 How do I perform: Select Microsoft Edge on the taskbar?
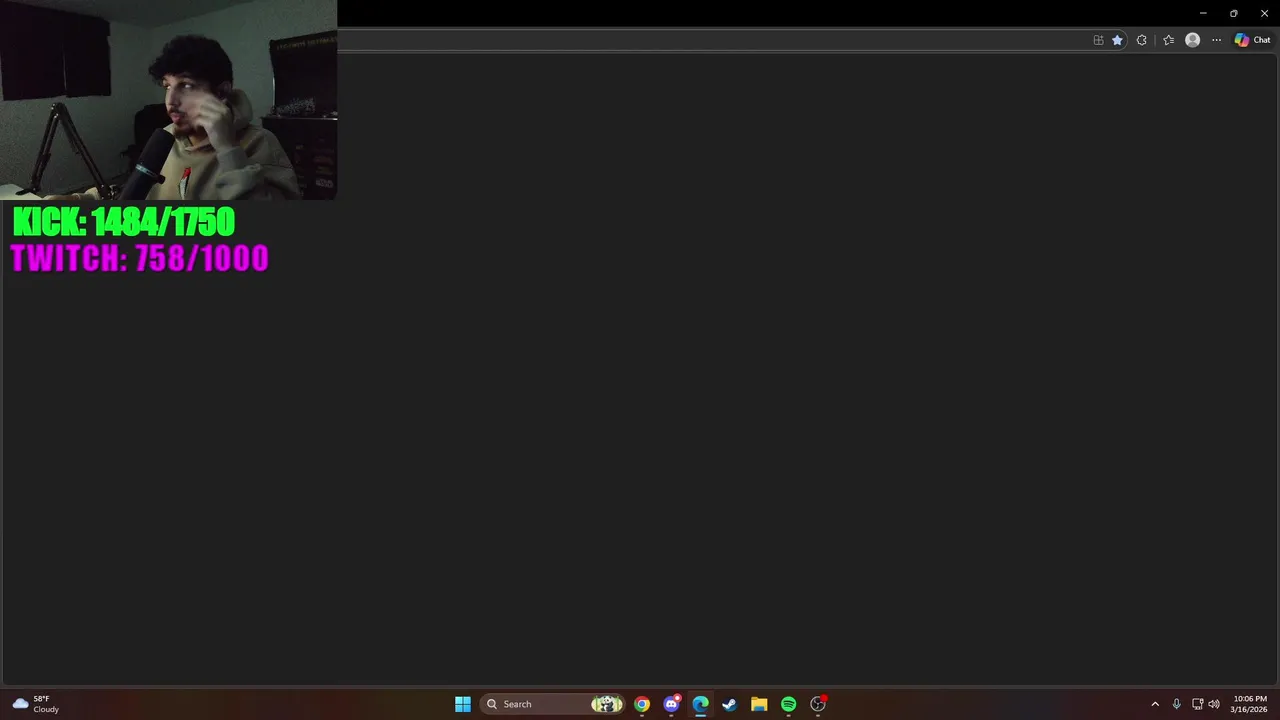pos(700,704)
